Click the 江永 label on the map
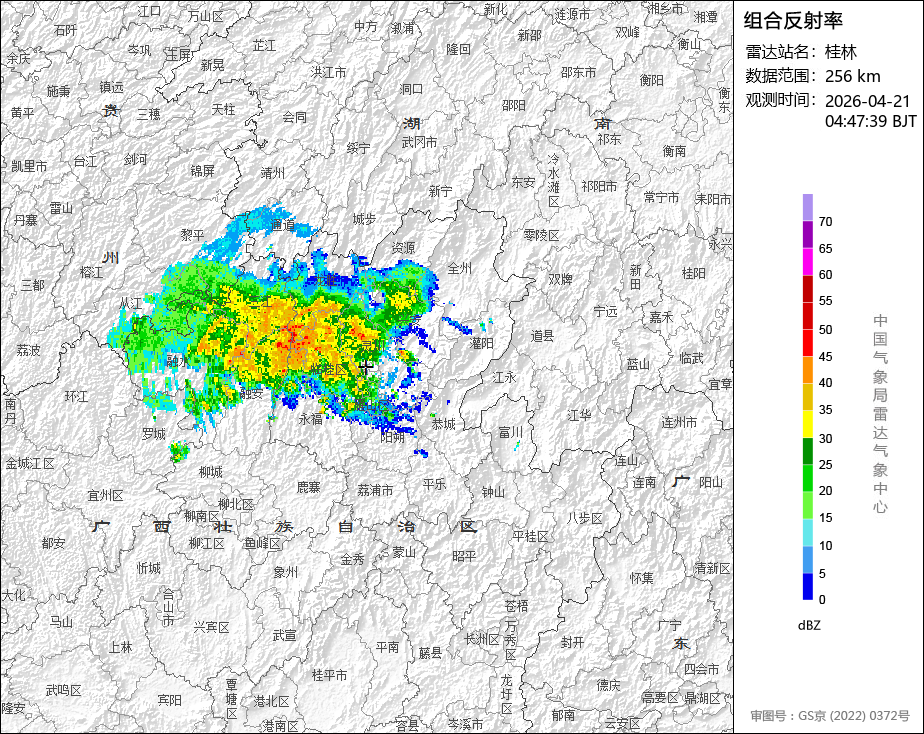The image size is (924, 734). 504,378
